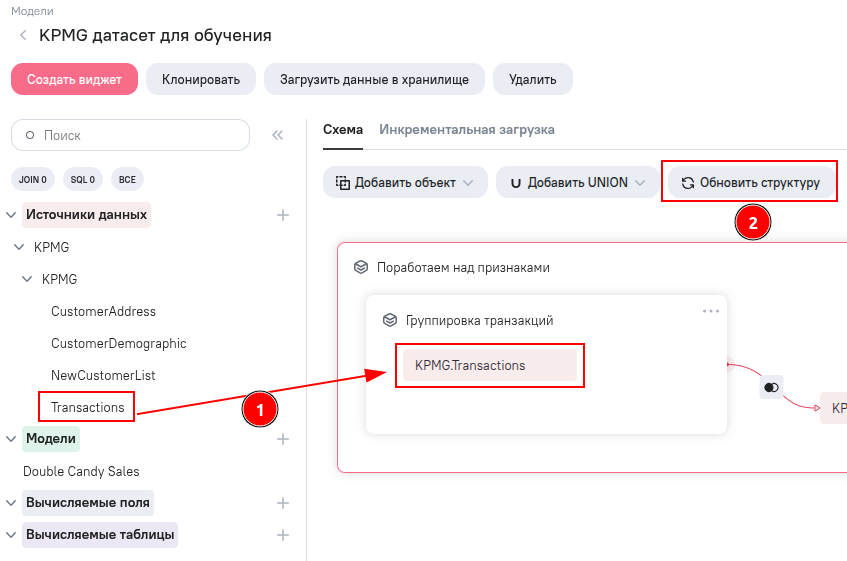Image resolution: width=847 pixels, height=561 pixels.
Task: Click Загрузить данные в хранилище button
Action: [x=374, y=79]
